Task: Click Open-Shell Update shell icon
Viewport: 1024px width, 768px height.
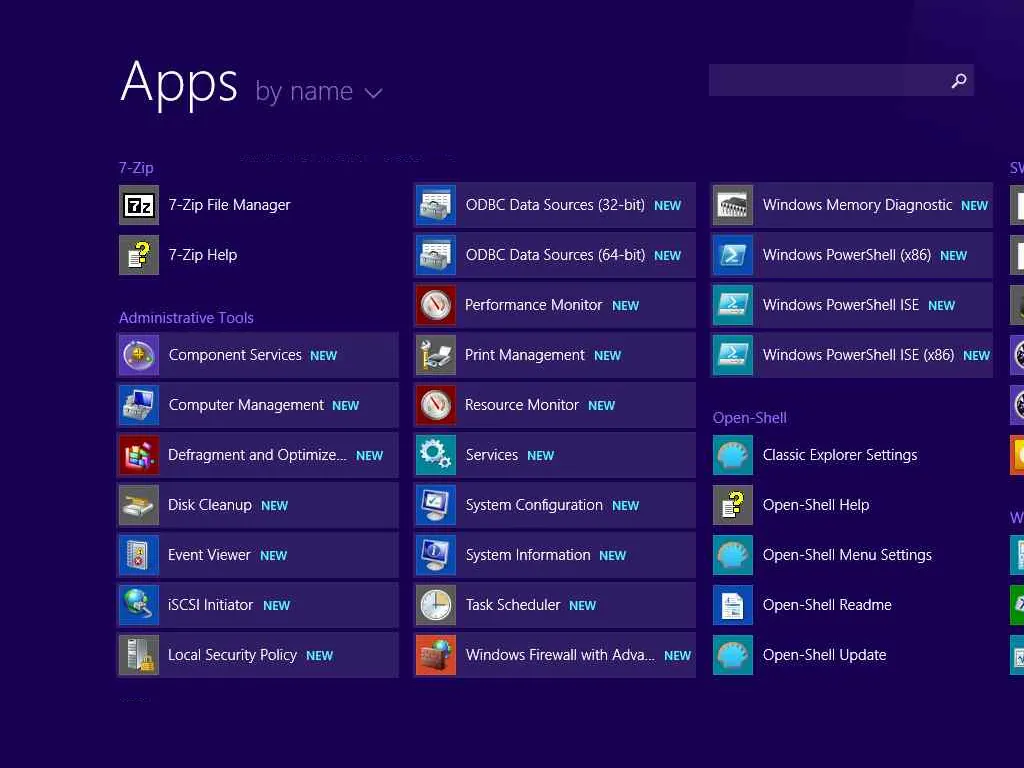Action: point(733,655)
